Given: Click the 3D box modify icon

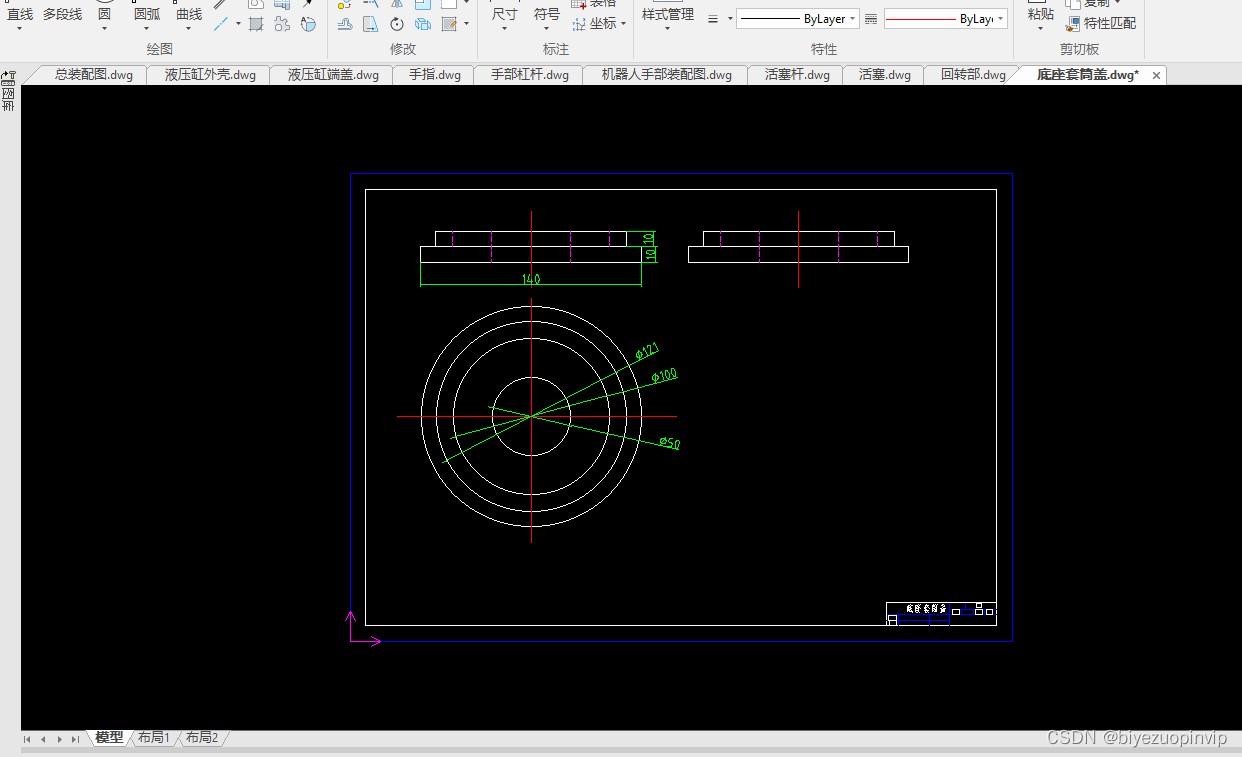Looking at the screenshot, I should pos(423,23).
